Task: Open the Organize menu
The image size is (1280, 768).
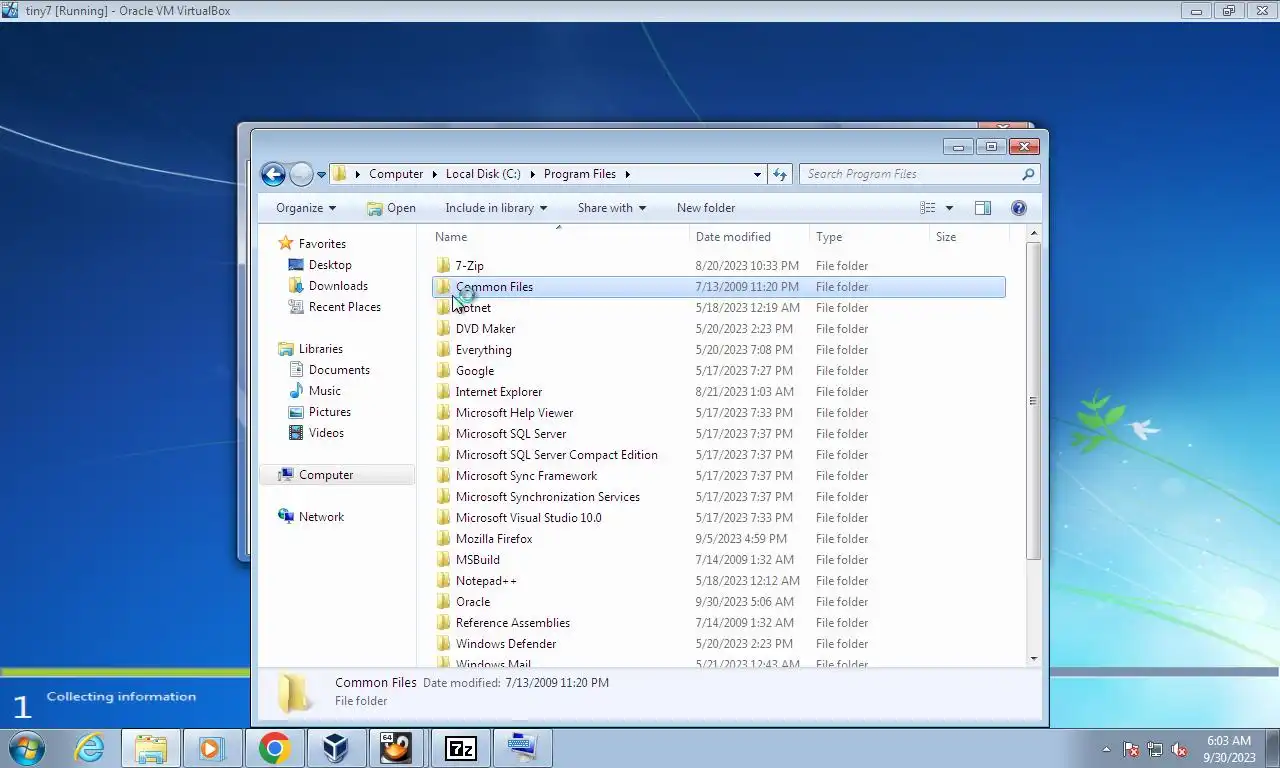Action: coord(306,208)
